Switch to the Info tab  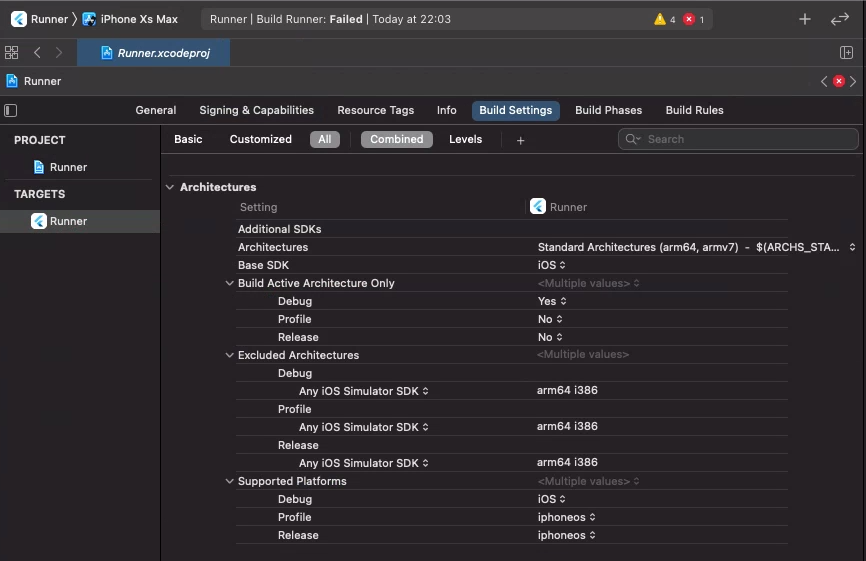[446, 110]
